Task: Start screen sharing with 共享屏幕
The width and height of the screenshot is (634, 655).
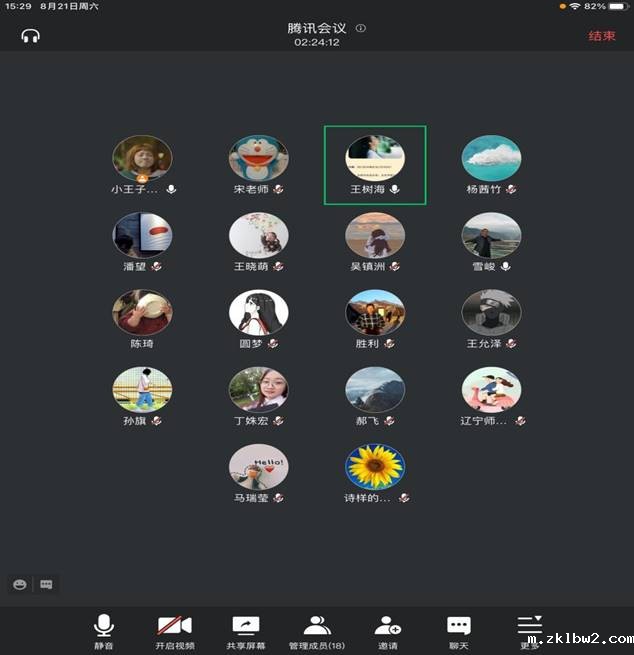Action: coord(246,632)
